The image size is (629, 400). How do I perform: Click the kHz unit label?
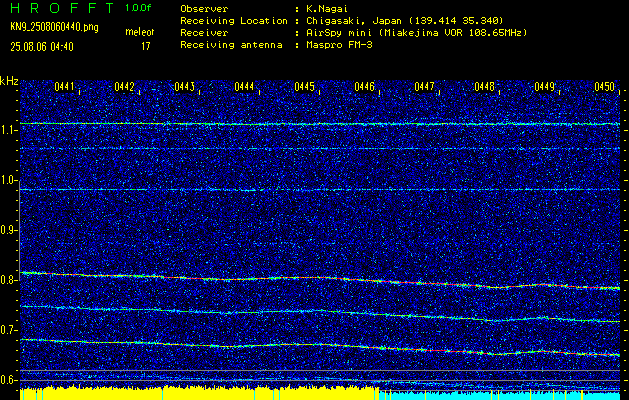9,81
